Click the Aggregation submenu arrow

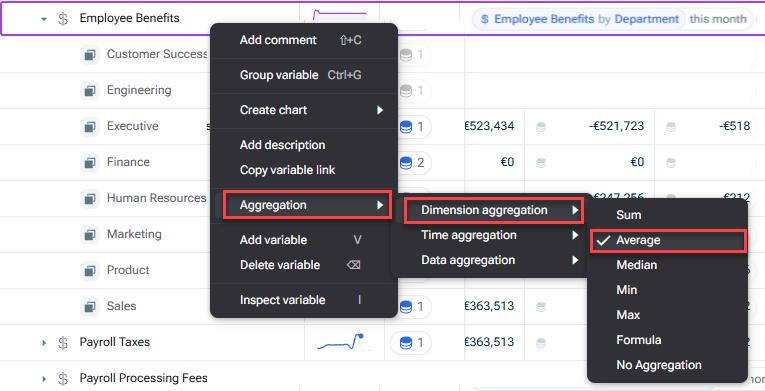pos(380,205)
